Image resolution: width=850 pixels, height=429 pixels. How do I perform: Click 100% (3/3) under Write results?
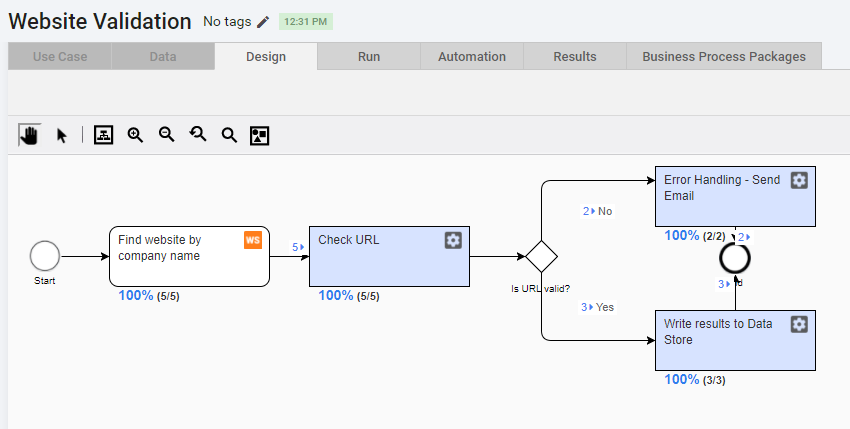click(694, 380)
